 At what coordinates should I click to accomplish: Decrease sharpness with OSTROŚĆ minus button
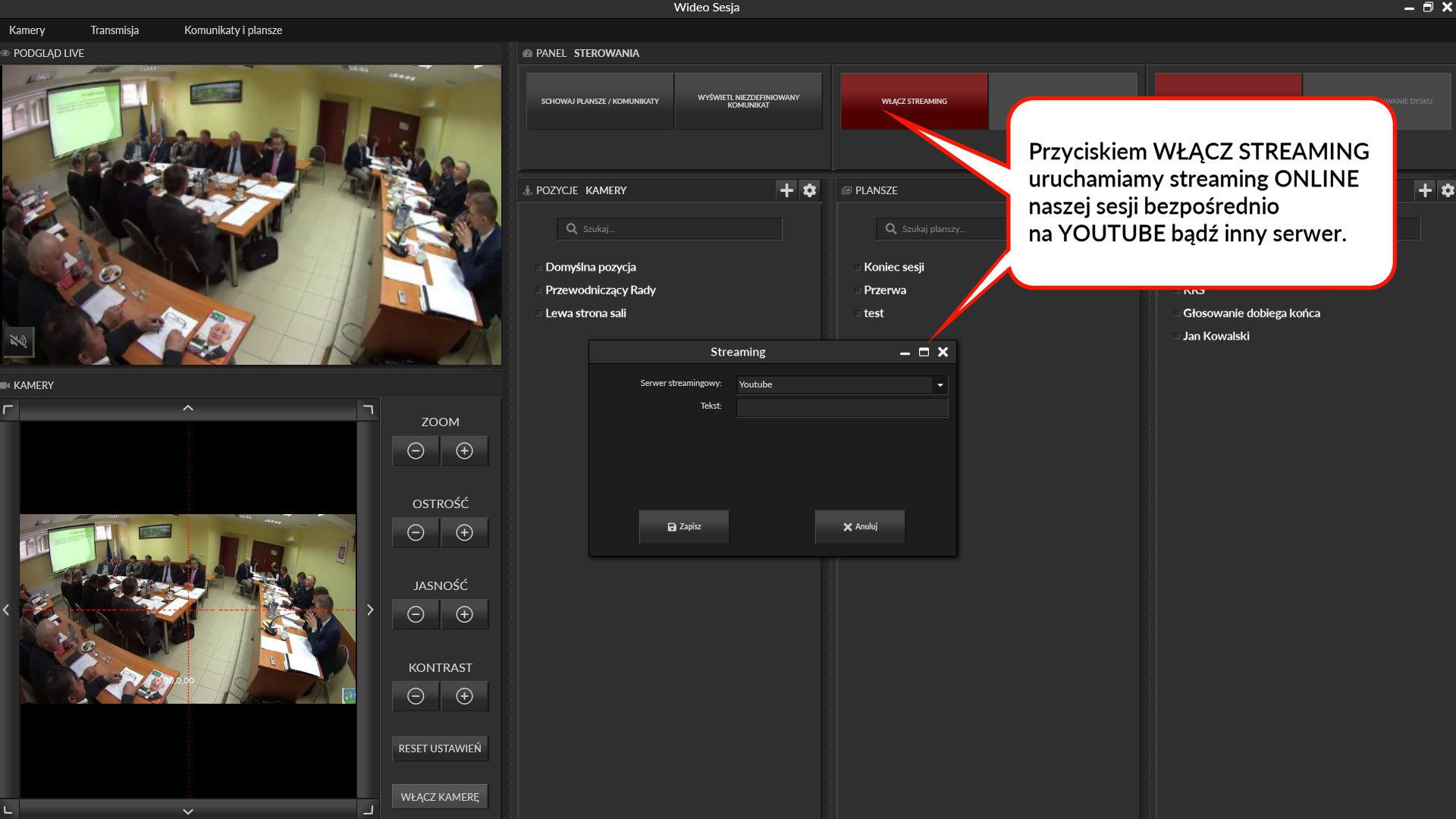pos(416,533)
